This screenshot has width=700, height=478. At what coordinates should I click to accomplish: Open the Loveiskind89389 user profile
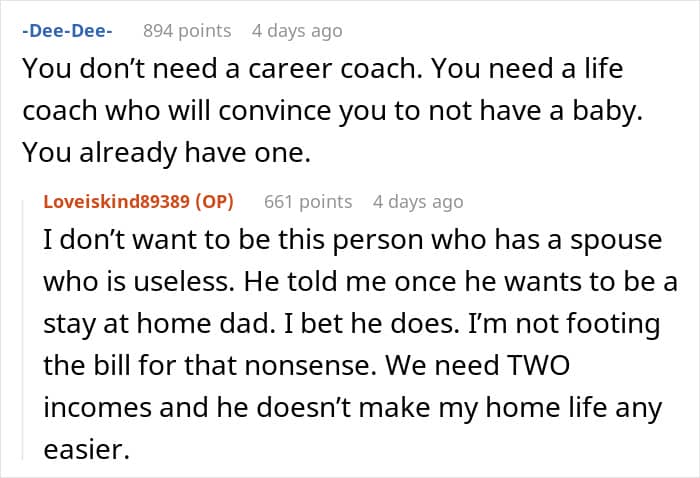118,201
